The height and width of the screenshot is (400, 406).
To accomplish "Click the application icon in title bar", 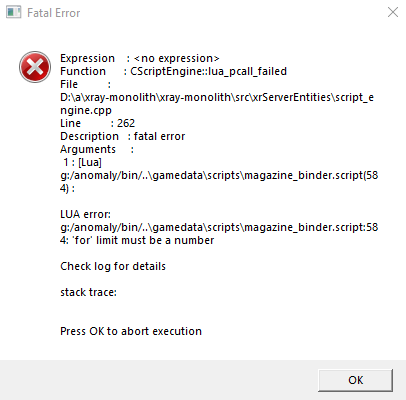I will pyautogui.click(x=13, y=12).
